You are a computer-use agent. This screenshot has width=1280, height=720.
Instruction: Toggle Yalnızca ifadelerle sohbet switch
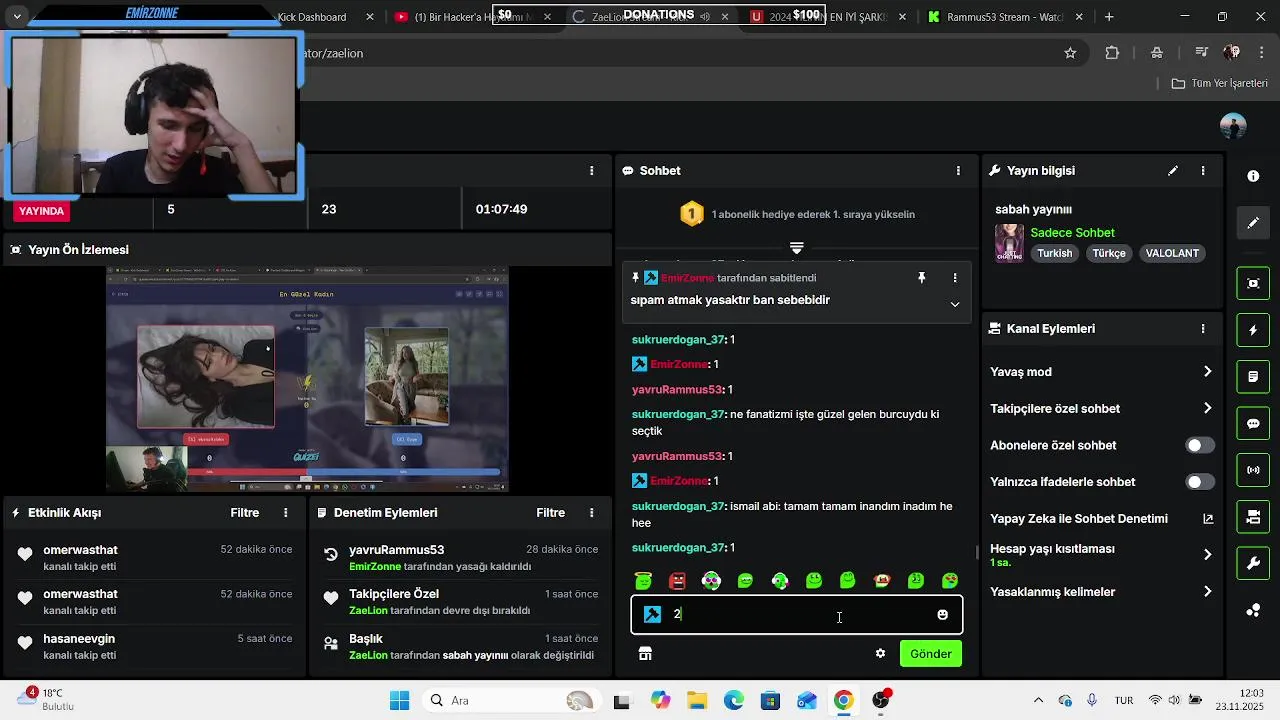(1200, 482)
